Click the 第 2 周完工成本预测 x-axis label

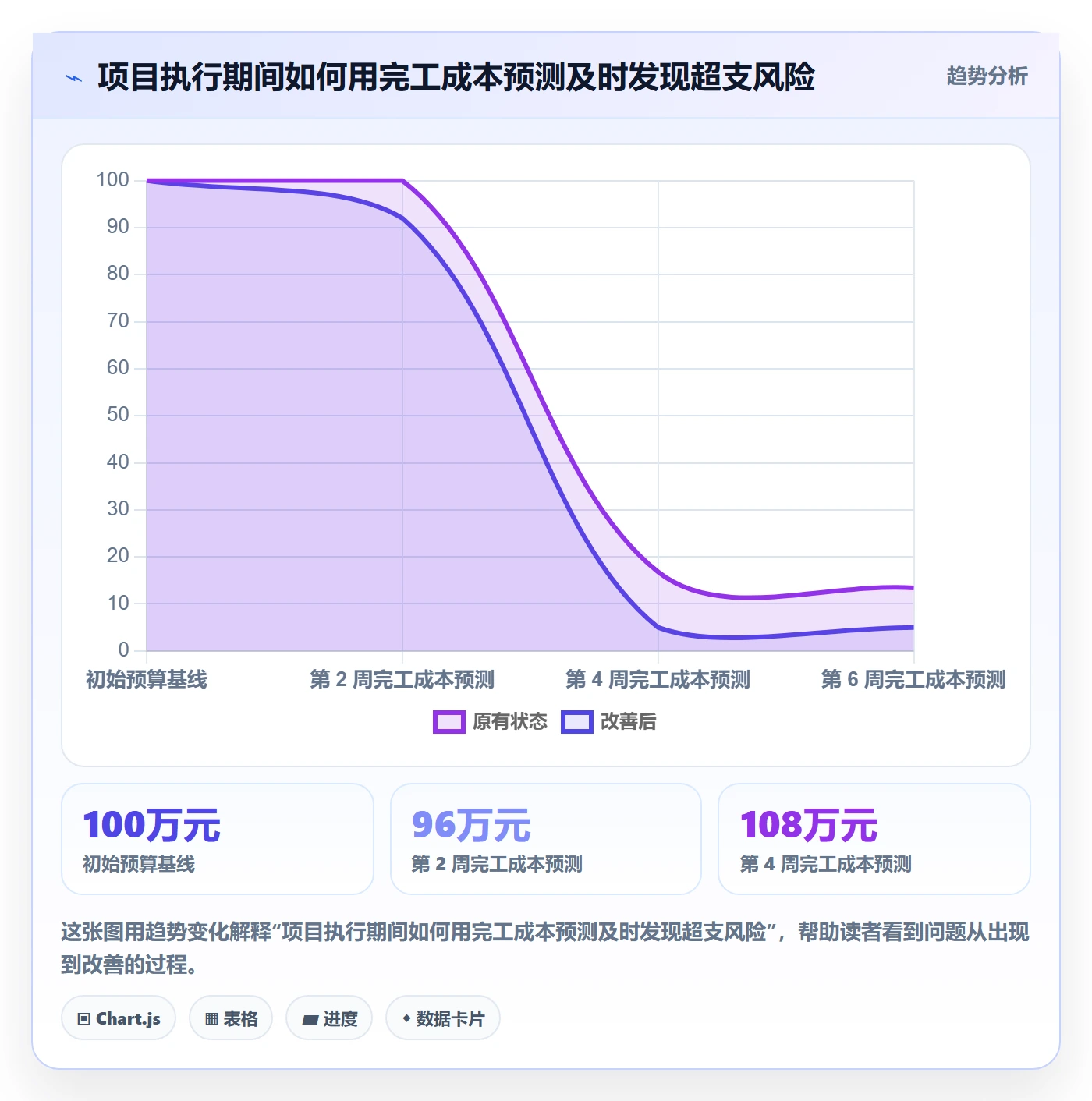pyautogui.click(x=402, y=680)
